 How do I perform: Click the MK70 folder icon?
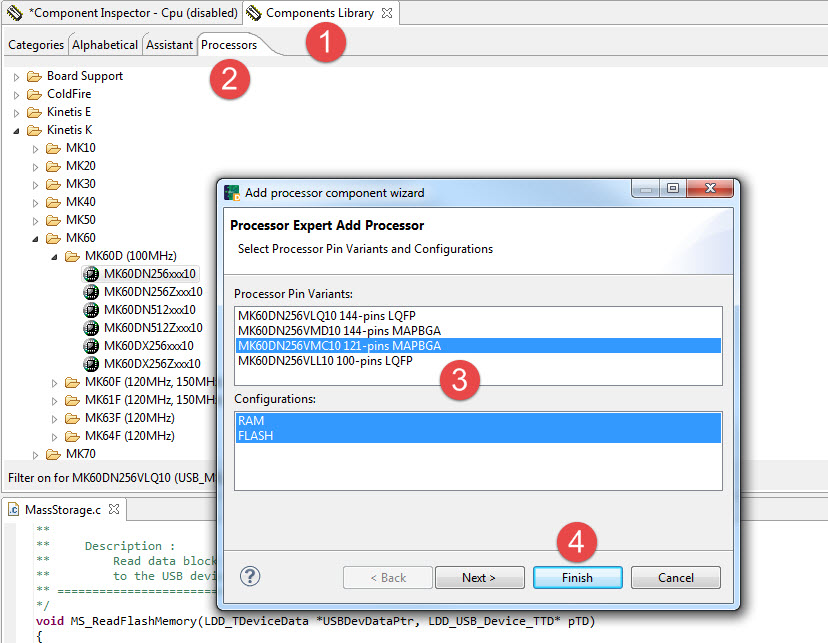[x=53, y=454]
